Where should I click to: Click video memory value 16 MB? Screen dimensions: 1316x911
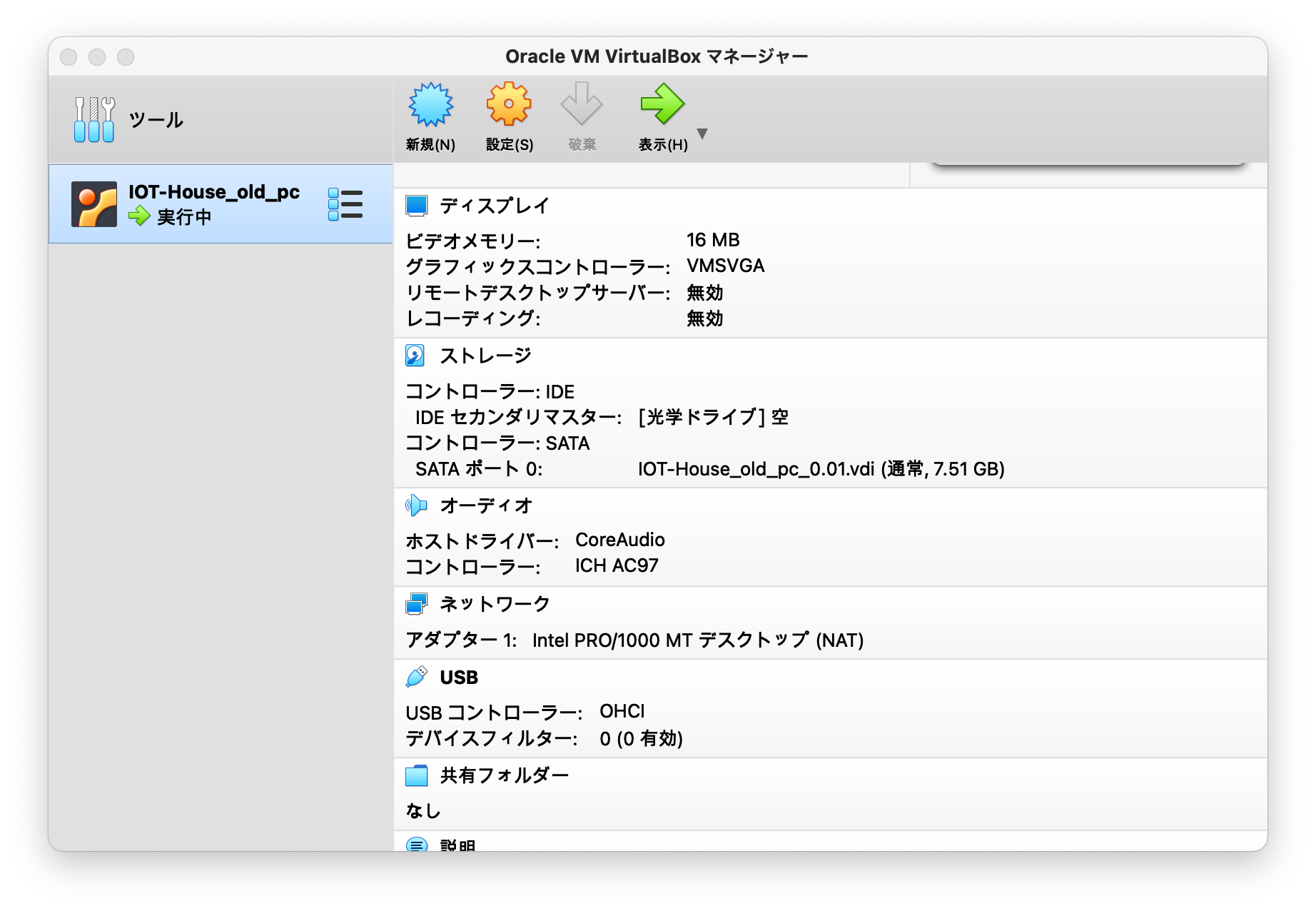713,240
